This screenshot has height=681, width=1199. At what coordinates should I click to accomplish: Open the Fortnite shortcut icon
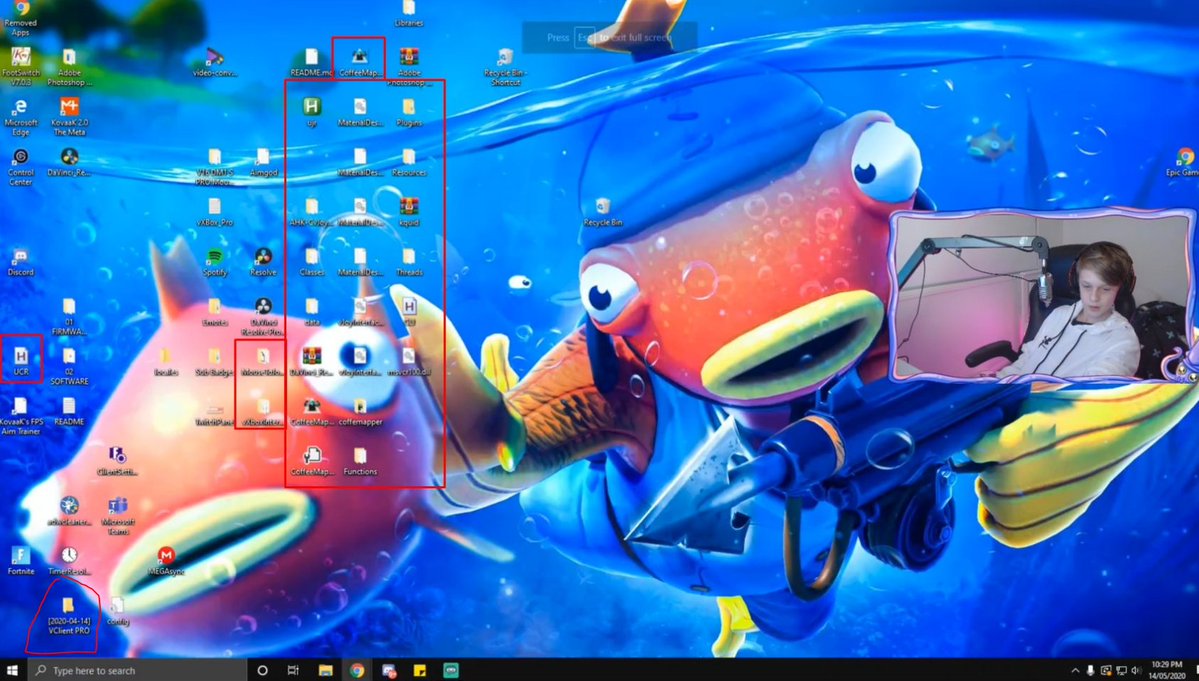point(20,556)
